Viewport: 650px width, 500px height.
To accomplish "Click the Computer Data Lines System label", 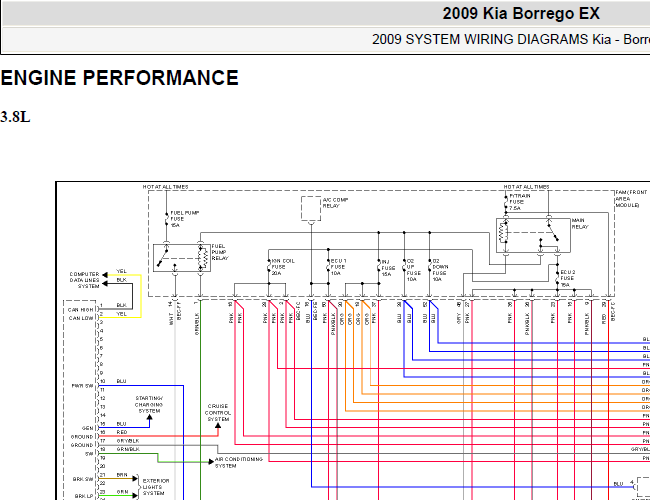I will click(x=85, y=280).
